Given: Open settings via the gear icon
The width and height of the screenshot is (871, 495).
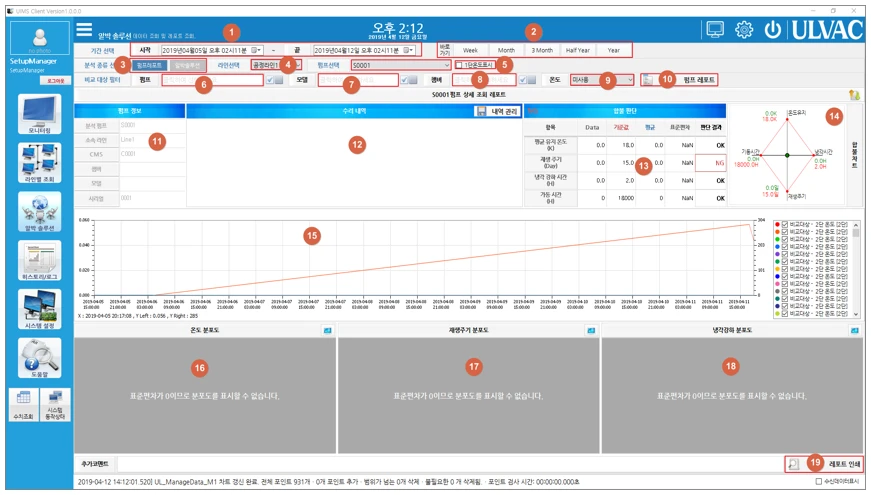Looking at the screenshot, I should click(x=744, y=29).
